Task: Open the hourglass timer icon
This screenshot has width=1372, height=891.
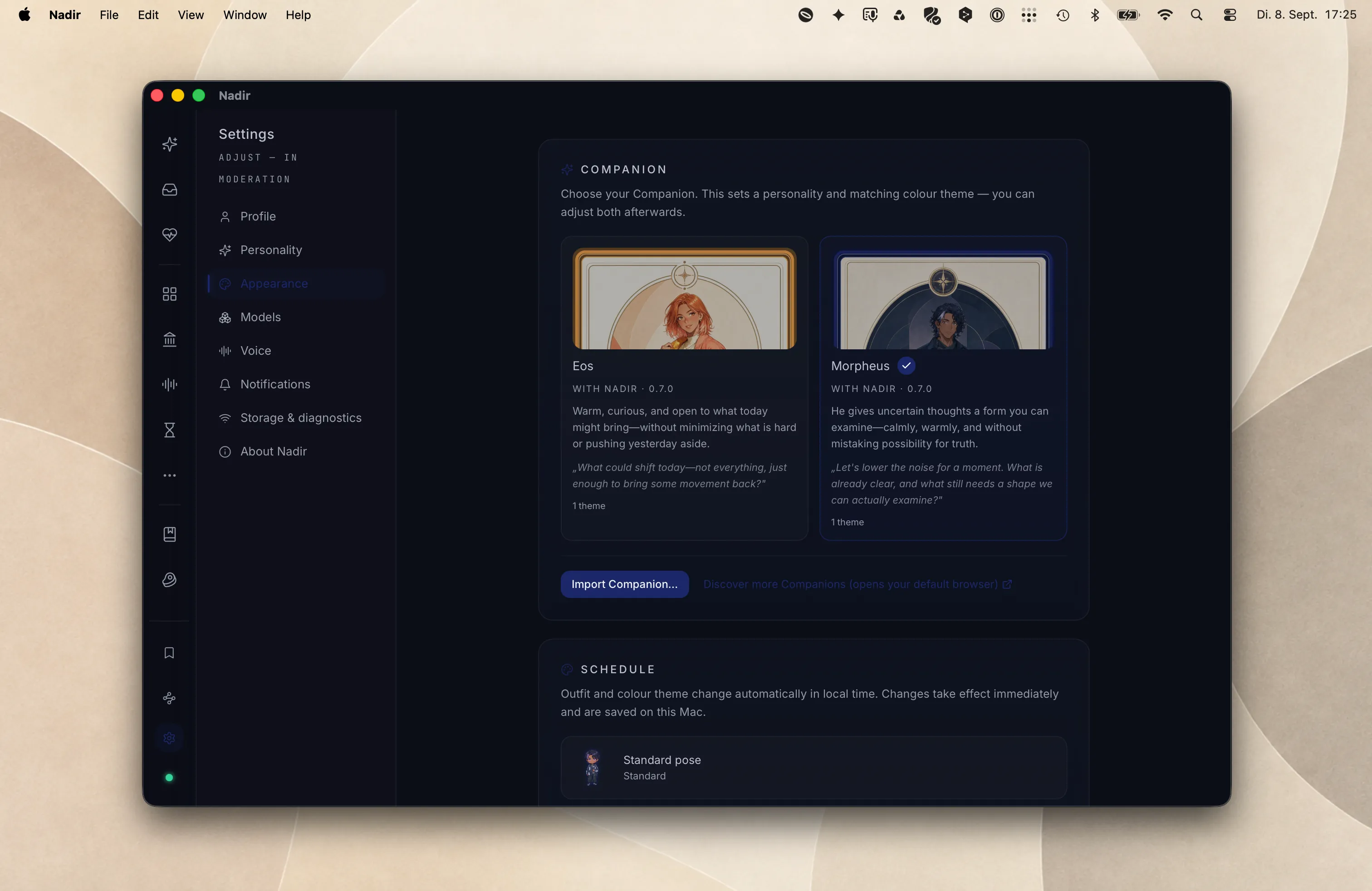Action: tap(170, 430)
